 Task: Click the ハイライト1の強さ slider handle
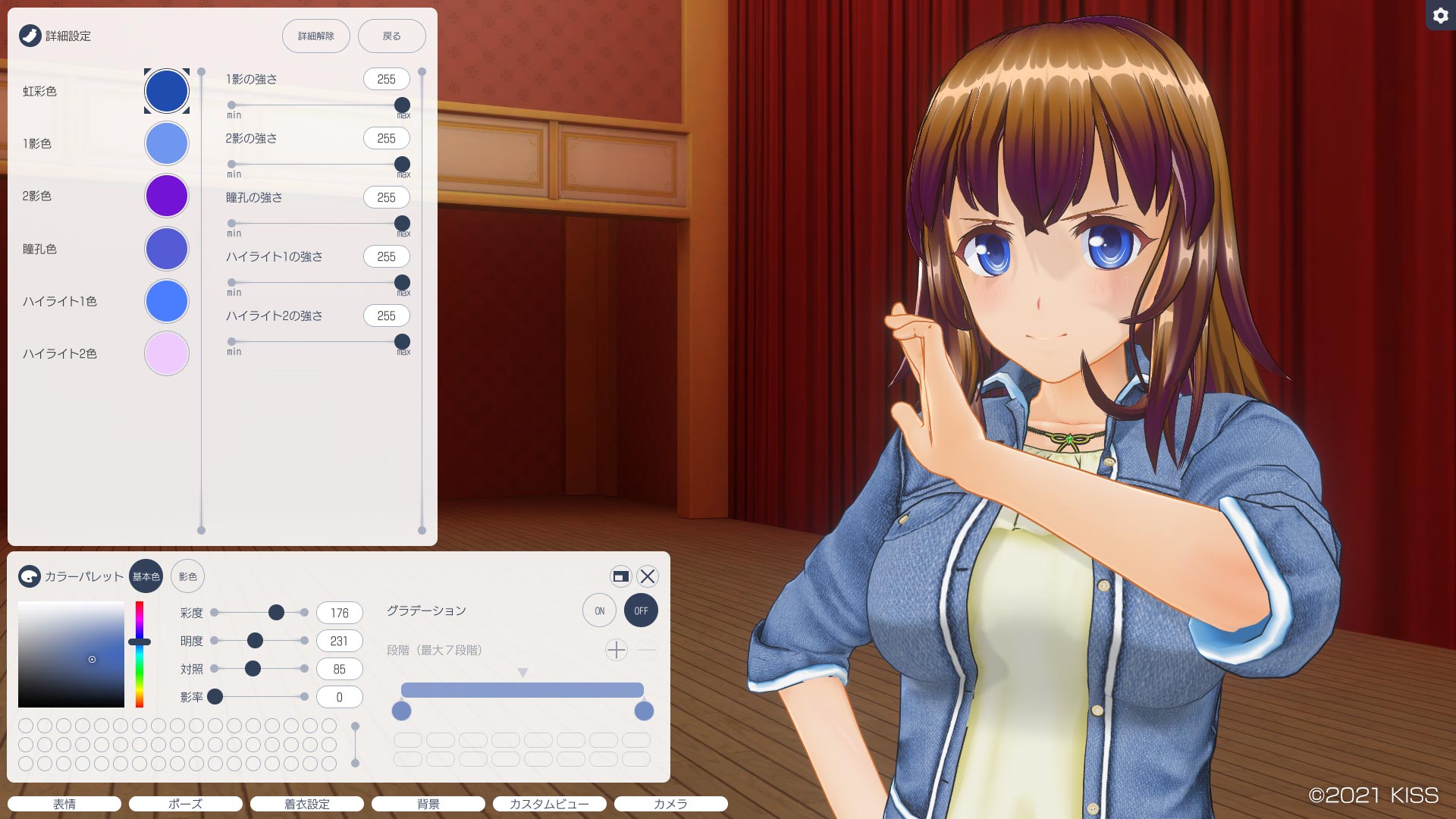coord(403,282)
